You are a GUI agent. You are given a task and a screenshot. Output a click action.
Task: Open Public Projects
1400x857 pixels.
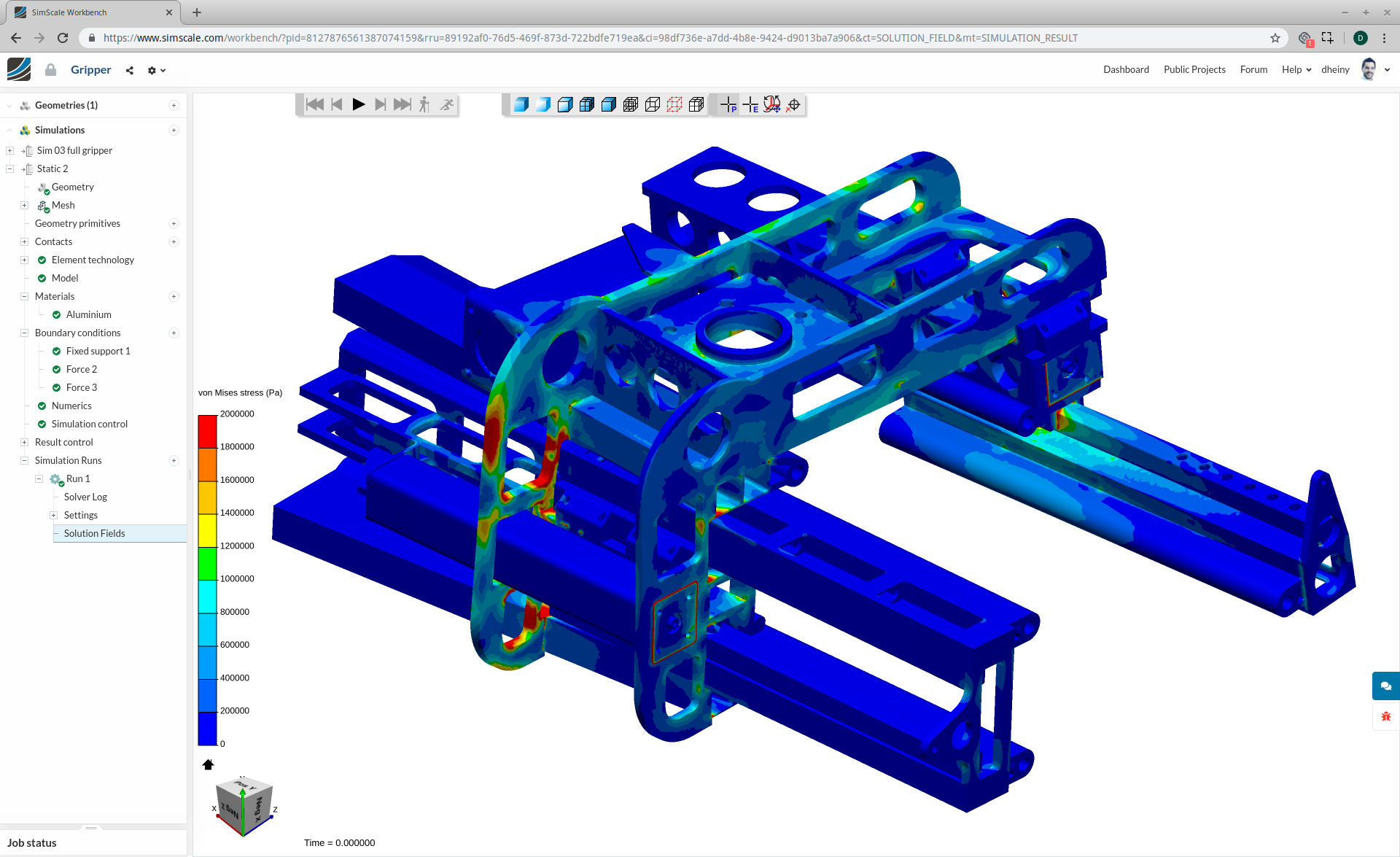1194,69
